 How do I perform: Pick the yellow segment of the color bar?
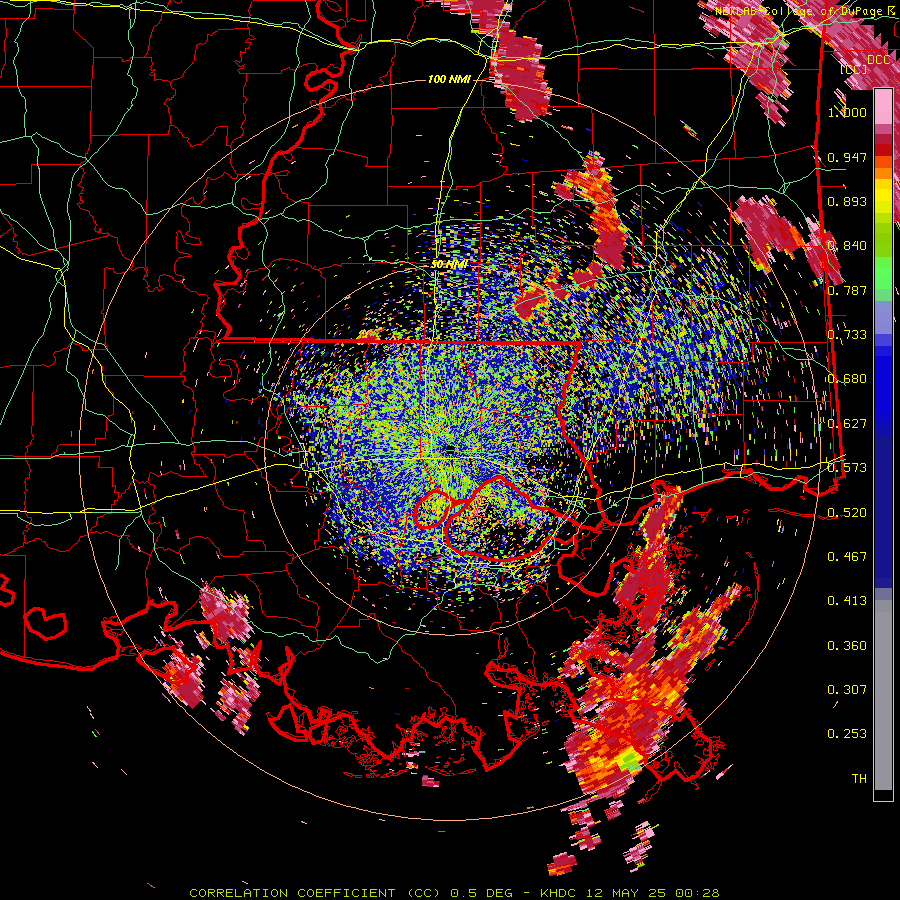tap(883, 196)
